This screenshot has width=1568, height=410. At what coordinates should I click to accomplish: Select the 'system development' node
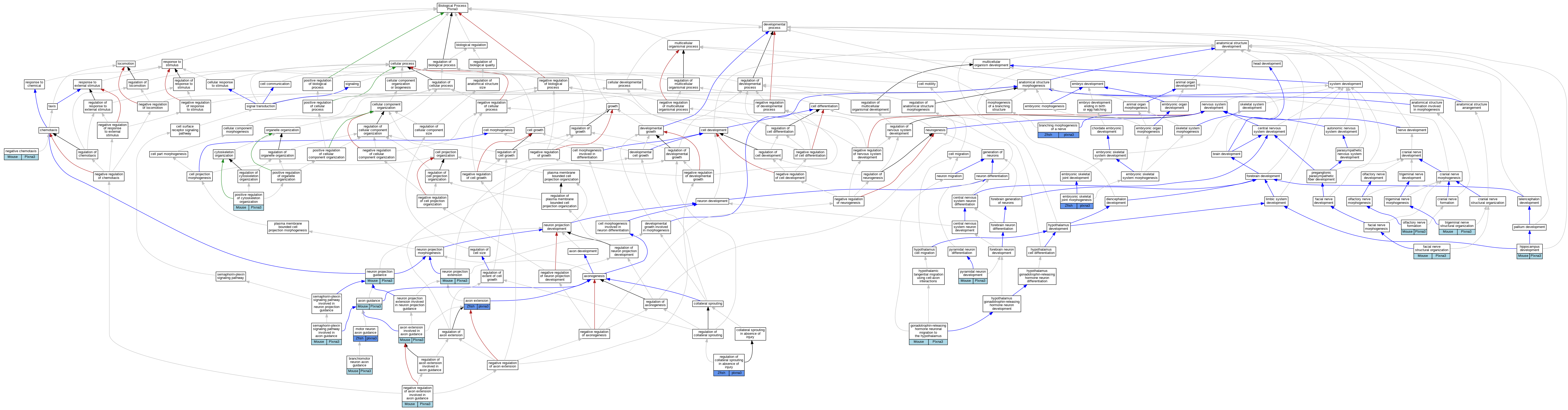coord(1345,84)
